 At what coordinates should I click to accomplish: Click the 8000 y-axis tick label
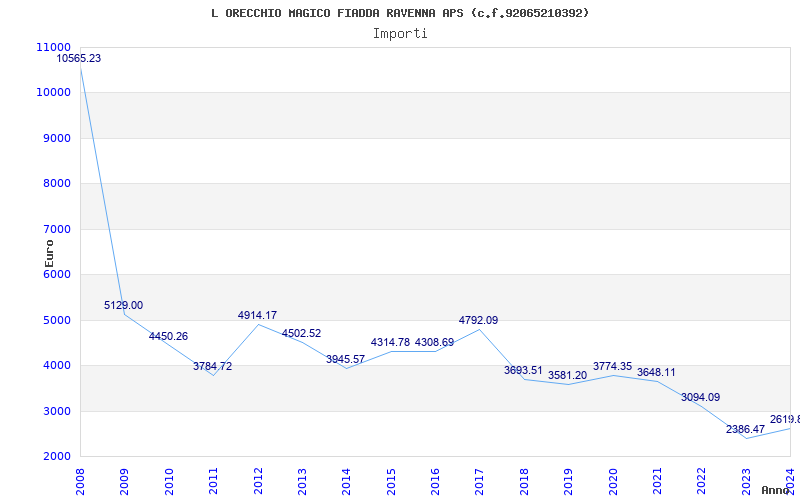[x=56, y=184]
